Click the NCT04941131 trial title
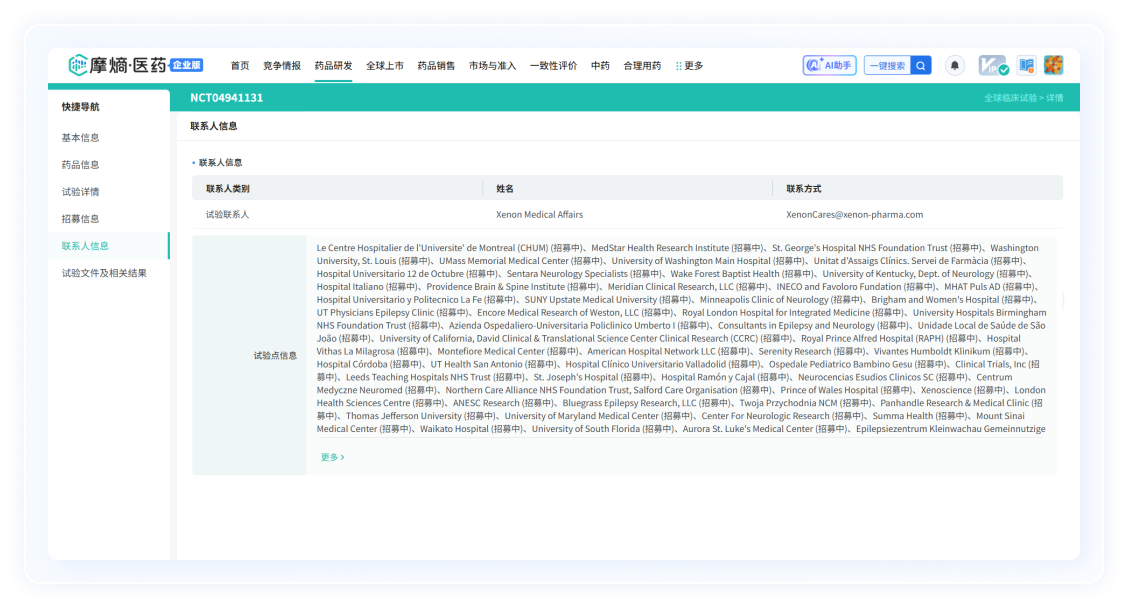Image resolution: width=1128 pixels, height=608 pixels. coord(227,98)
